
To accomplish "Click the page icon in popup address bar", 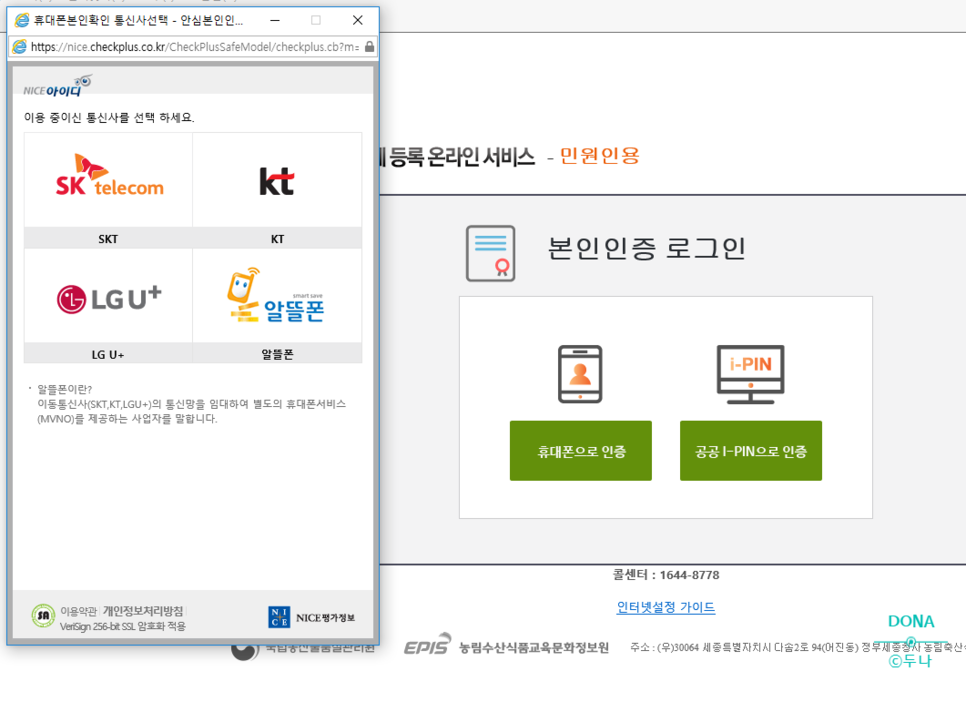I will click(20, 47).
